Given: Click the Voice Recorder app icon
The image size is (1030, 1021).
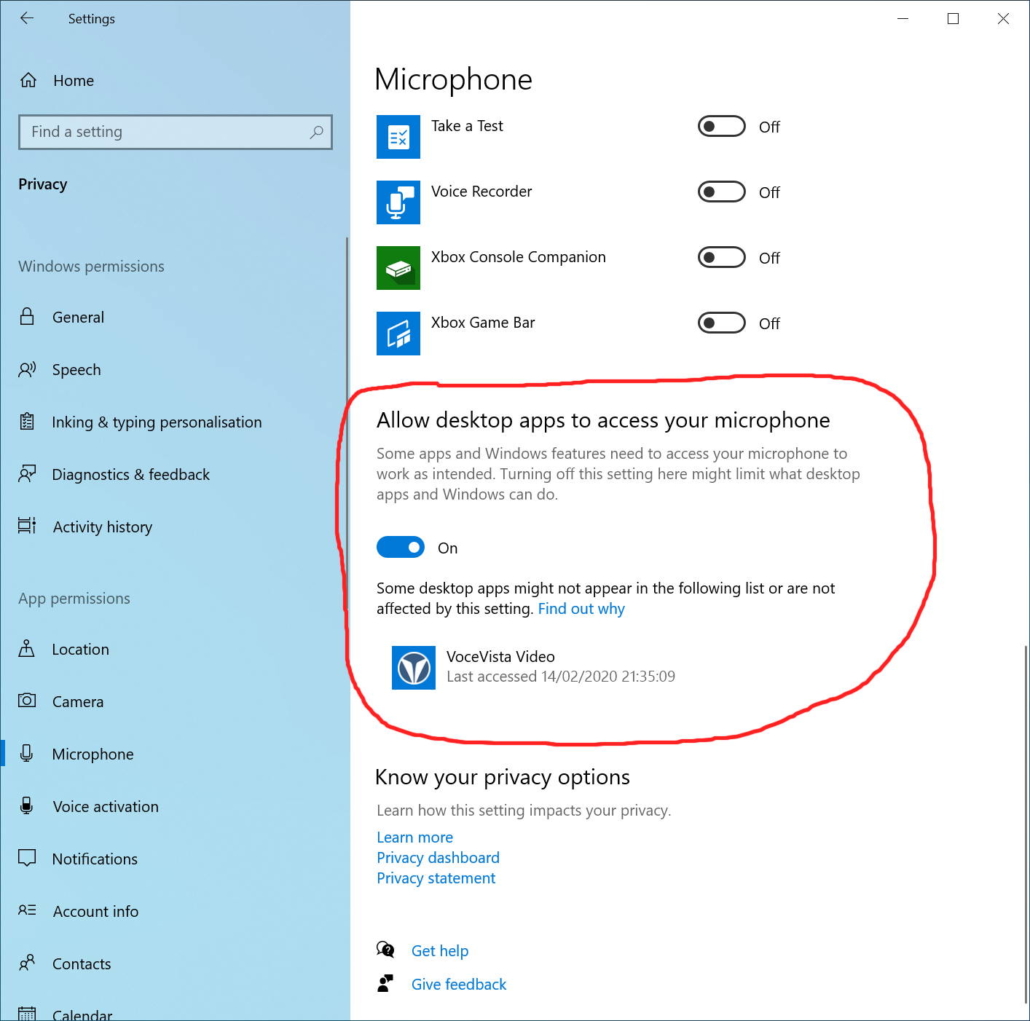Looking at the screenshot, I should click(398, 202).
